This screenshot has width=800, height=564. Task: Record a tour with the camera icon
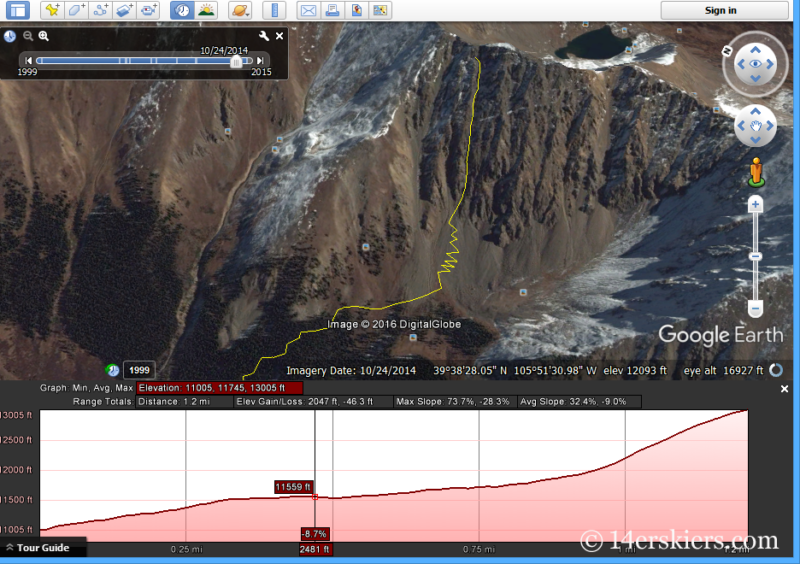[x=148, y=10]
